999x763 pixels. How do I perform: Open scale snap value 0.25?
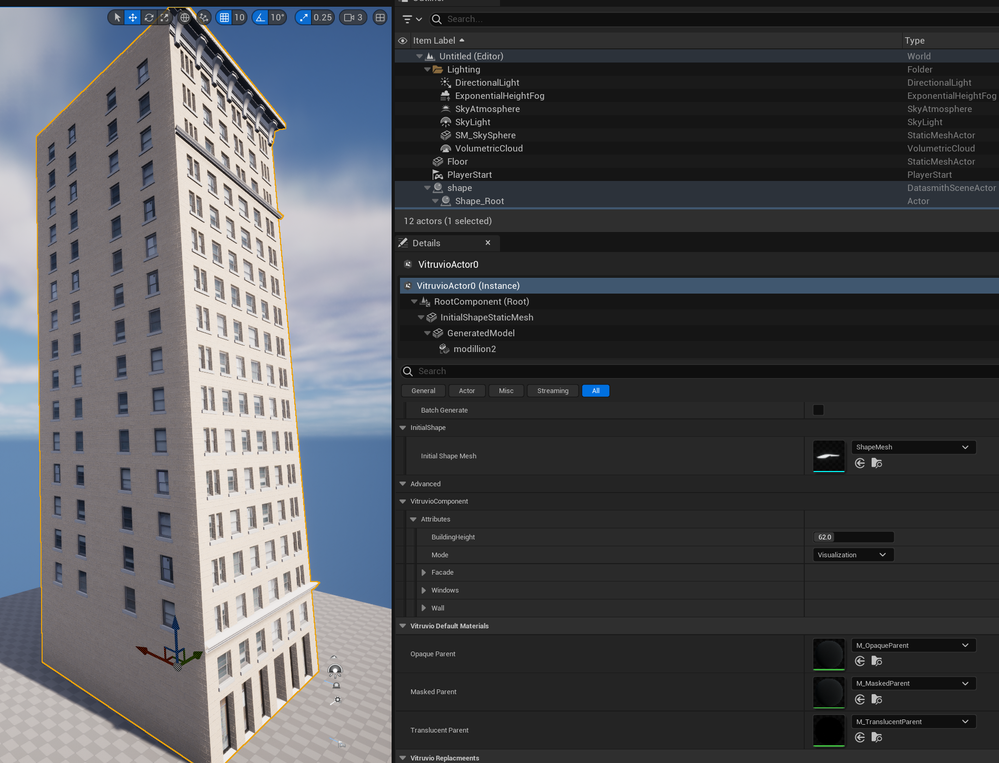322,17
